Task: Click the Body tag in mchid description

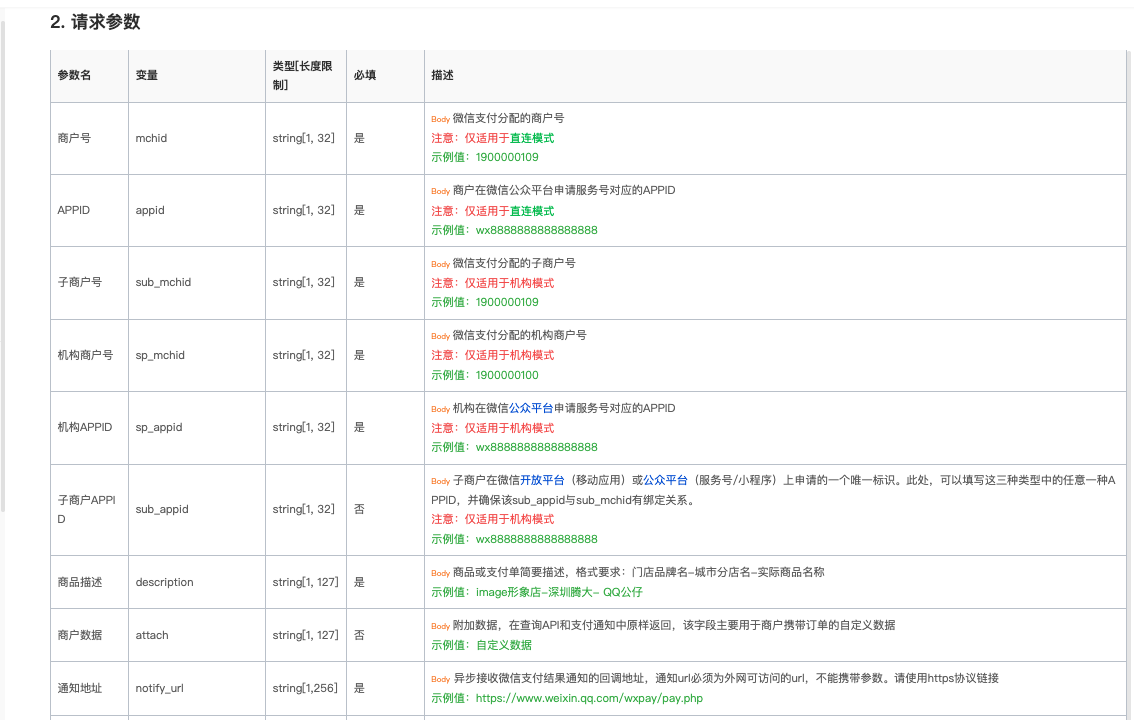Action: [x=440, y=119]
